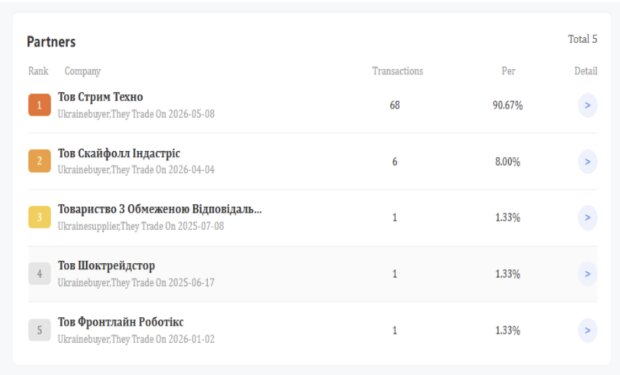Click the yellow rank 3 badge
Screen dimensions: 620x375
coord(40,217)
